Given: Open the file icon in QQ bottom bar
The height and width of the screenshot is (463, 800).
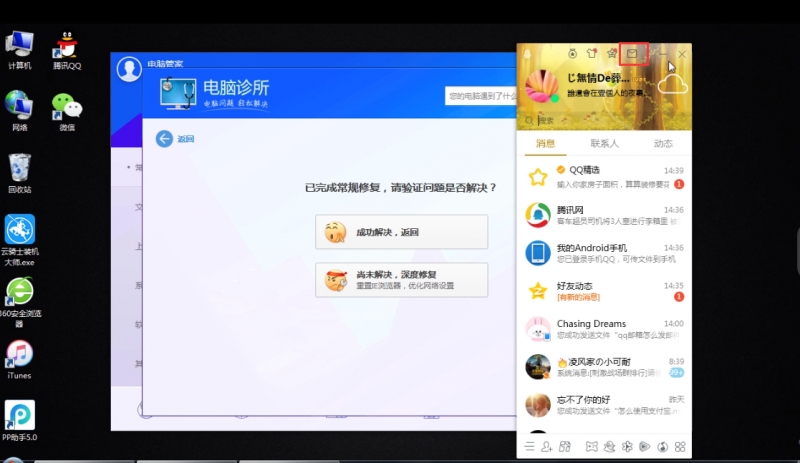Looking at the screenshot, I should (x=565, y=447).
